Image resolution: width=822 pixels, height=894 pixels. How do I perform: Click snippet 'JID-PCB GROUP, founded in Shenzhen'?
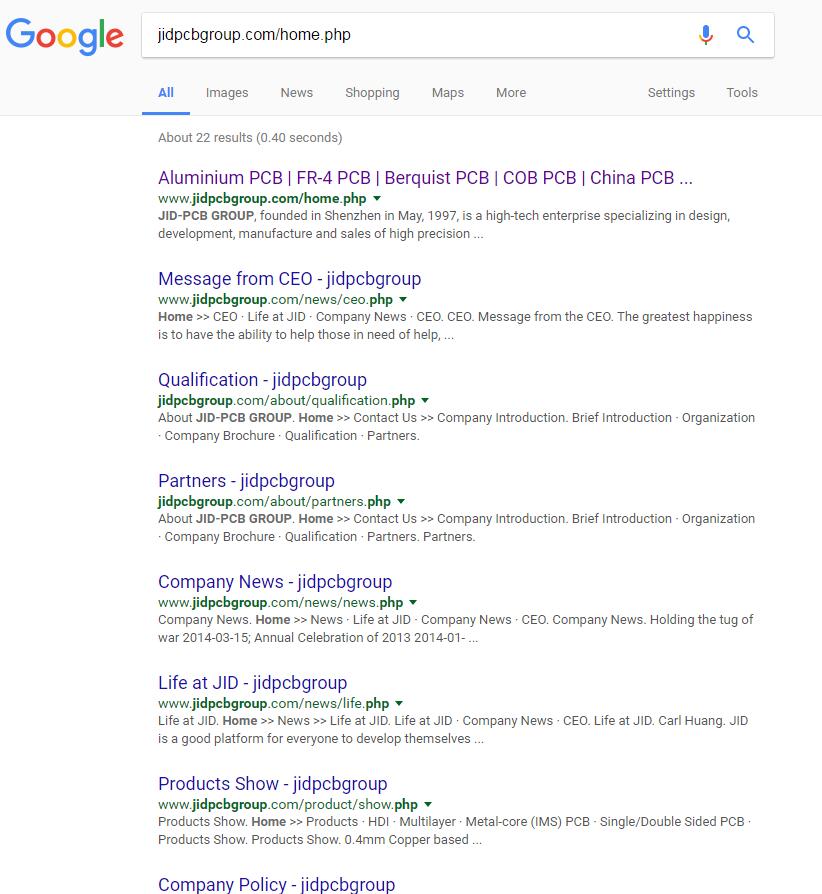[444, 225]
